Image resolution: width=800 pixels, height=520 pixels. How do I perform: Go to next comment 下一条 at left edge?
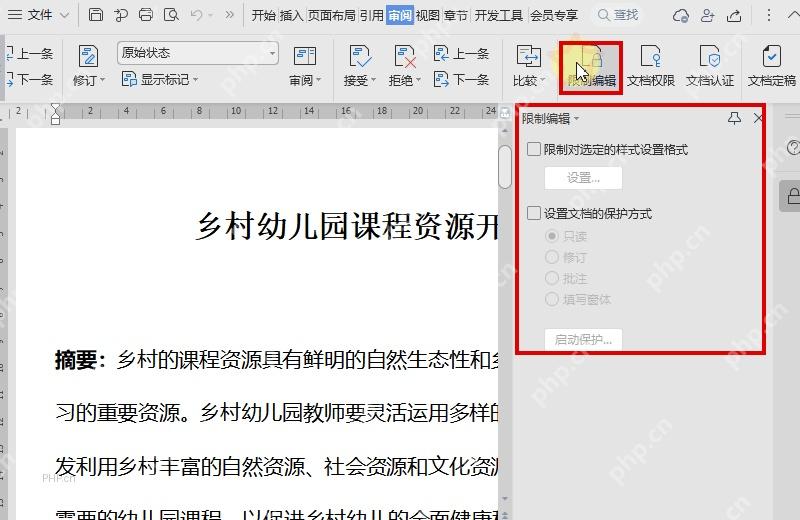tap(30, 80)
